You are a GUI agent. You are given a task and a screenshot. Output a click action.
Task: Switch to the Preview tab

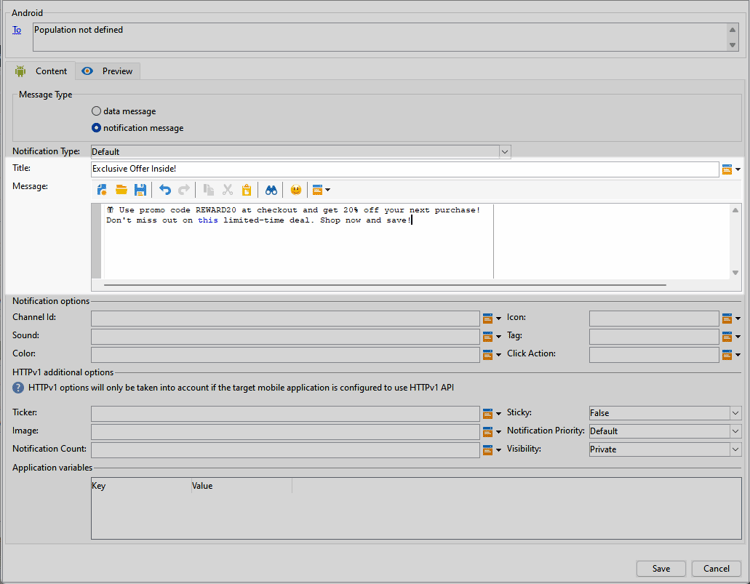coord(108,71)
